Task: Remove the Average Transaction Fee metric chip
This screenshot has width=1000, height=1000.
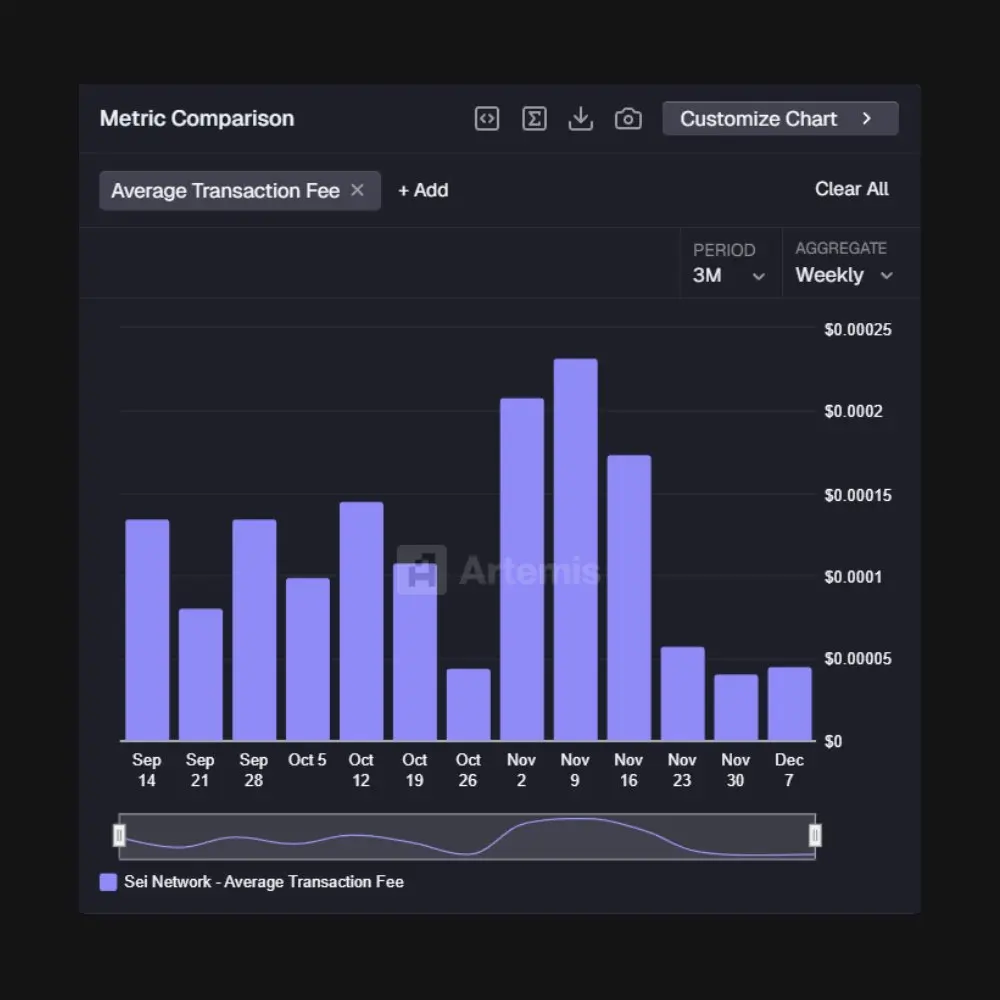Action: coord(357,190)
